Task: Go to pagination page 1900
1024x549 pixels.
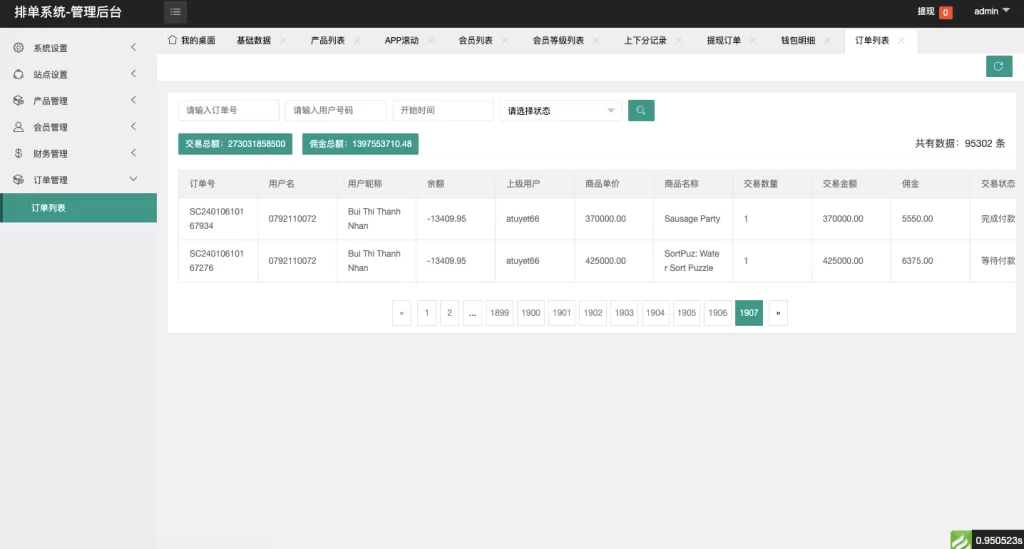Action: (x=531, y=313)
